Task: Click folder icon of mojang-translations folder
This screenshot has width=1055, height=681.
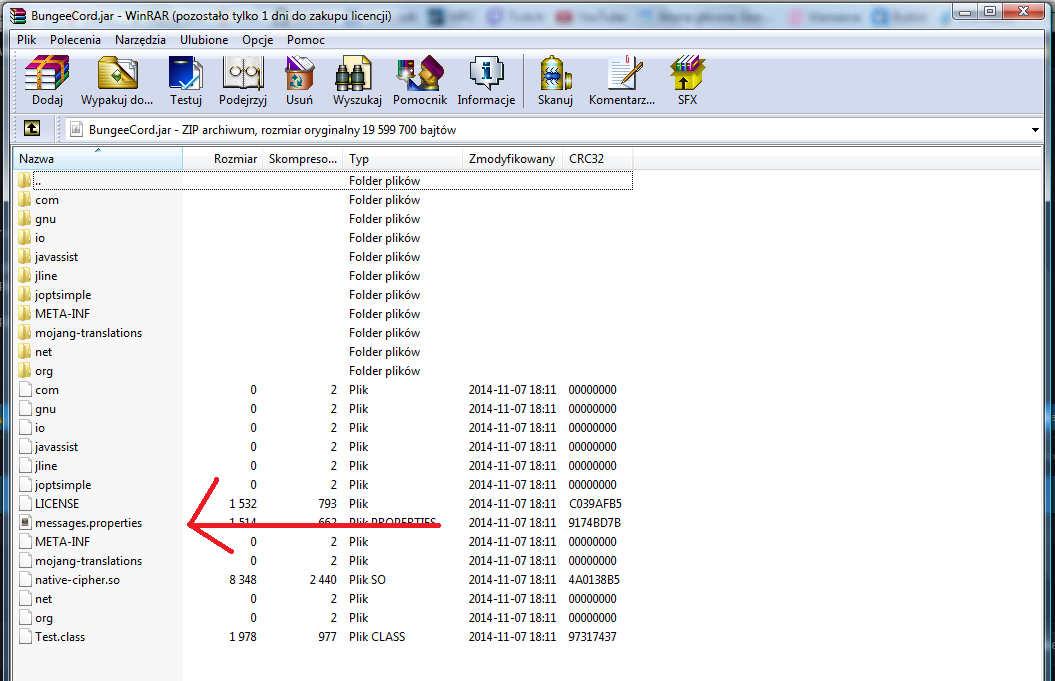Action: [25, 332]
